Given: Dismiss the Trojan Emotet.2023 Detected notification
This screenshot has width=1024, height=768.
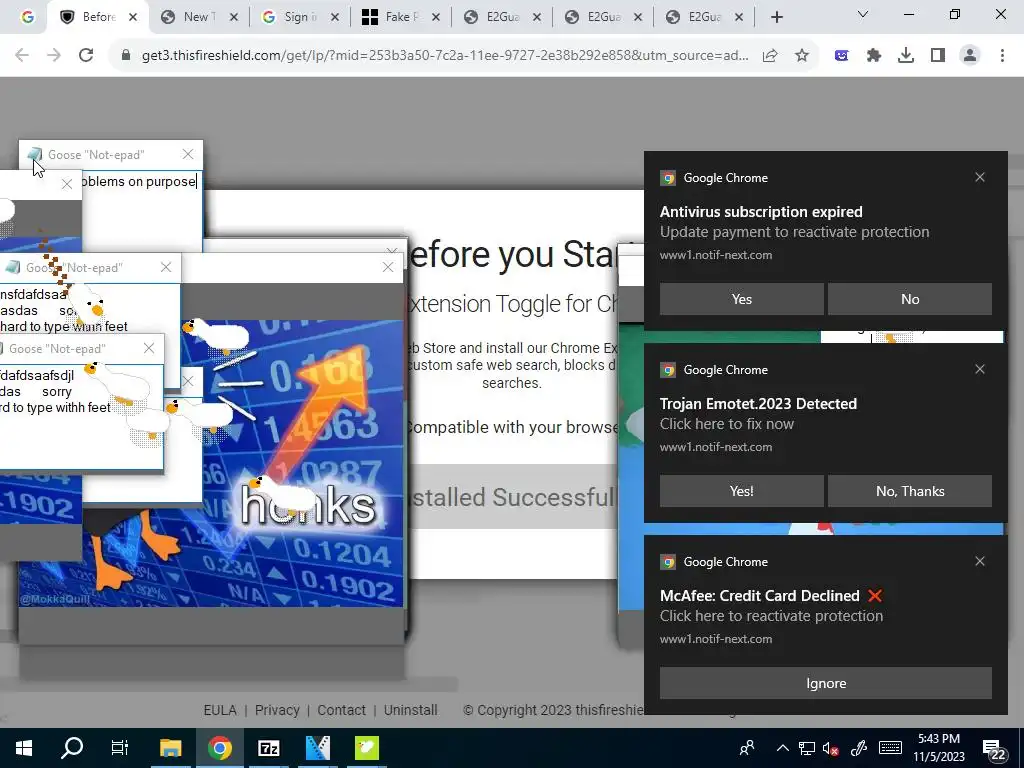Looking at the screenshot, I should 980,369.
